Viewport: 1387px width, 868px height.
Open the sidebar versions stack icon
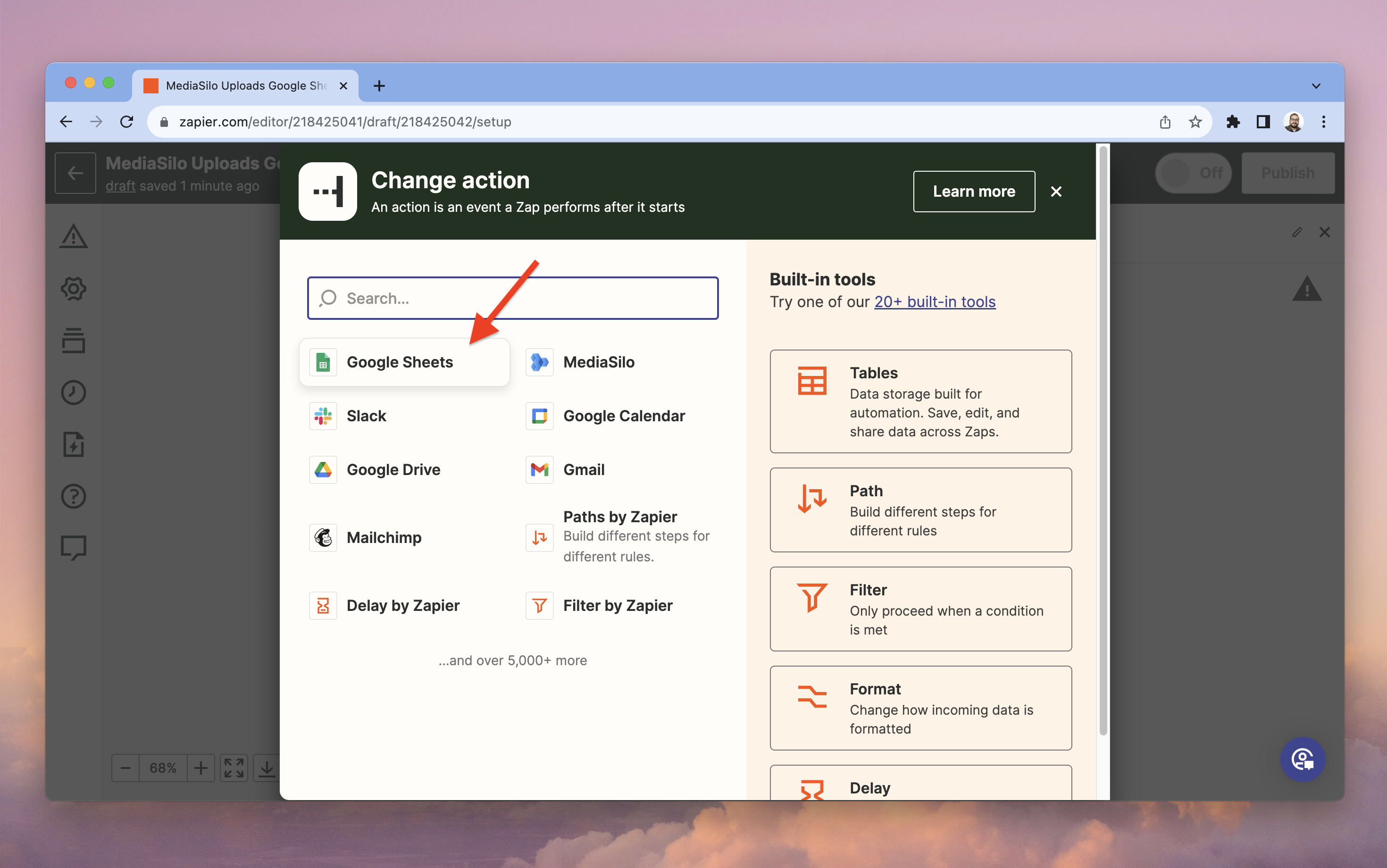[x=74, y=341]
